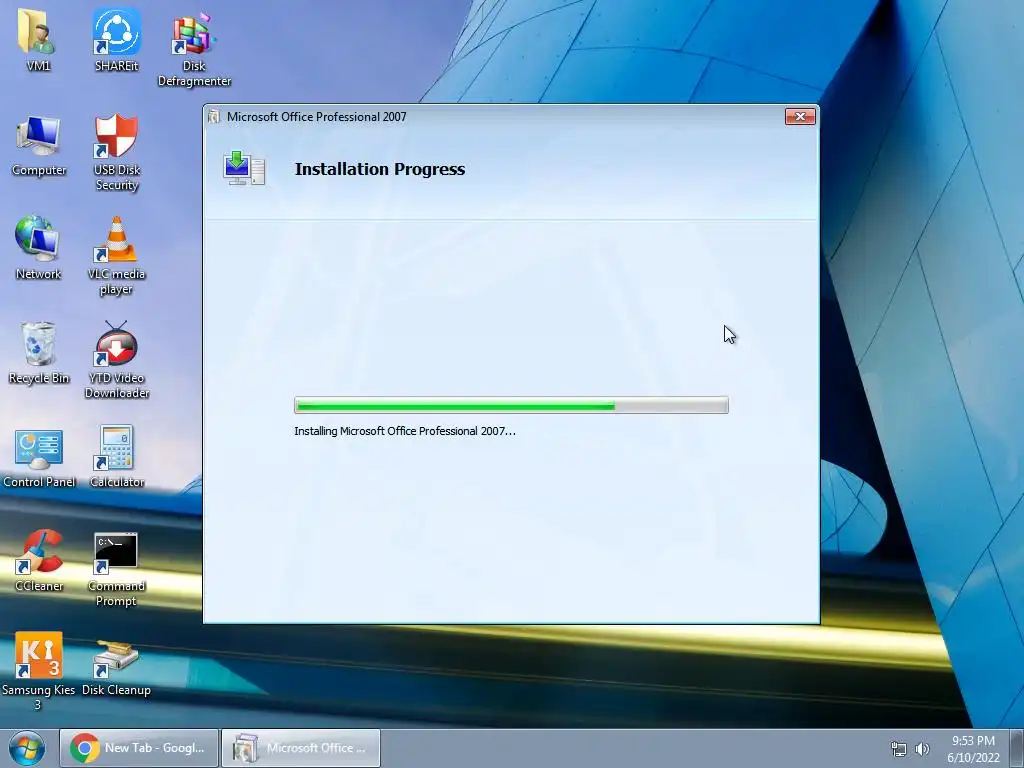Screen dimensions: 1024x768
Task: Close the Microsoft Office Professional 2007 installer
Action: pos(800,116)
